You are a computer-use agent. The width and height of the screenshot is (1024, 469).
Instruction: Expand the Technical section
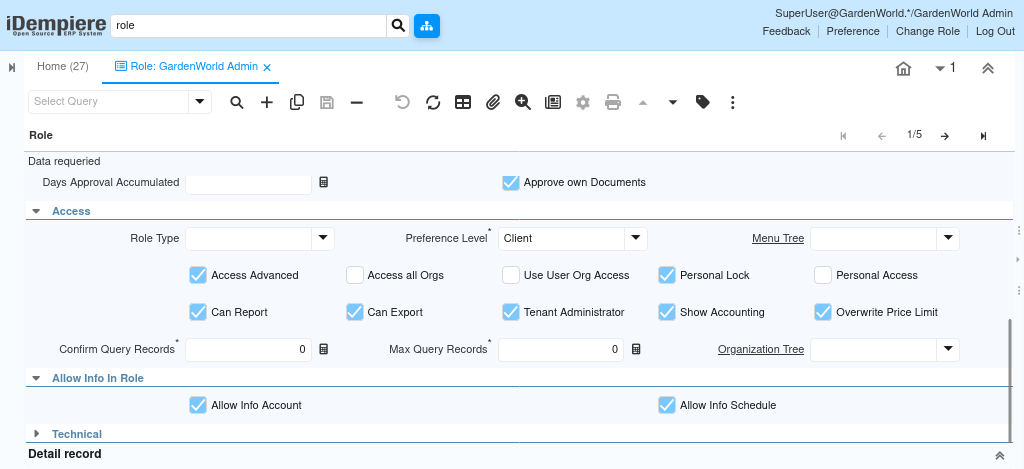37,434
